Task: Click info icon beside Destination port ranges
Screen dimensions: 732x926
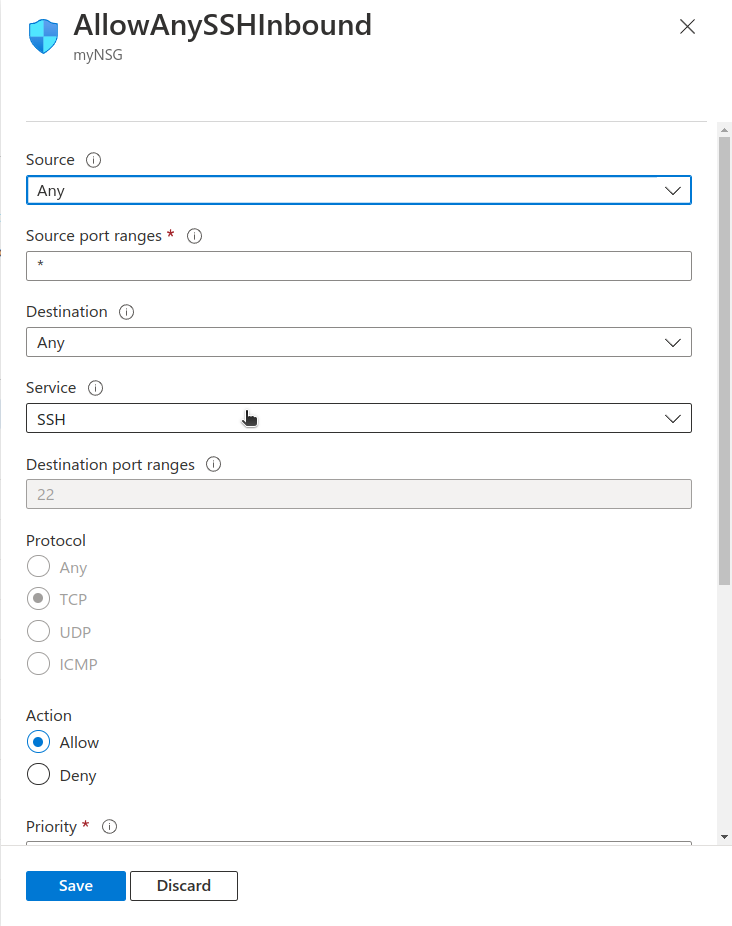Action: [x=213, y=464]
